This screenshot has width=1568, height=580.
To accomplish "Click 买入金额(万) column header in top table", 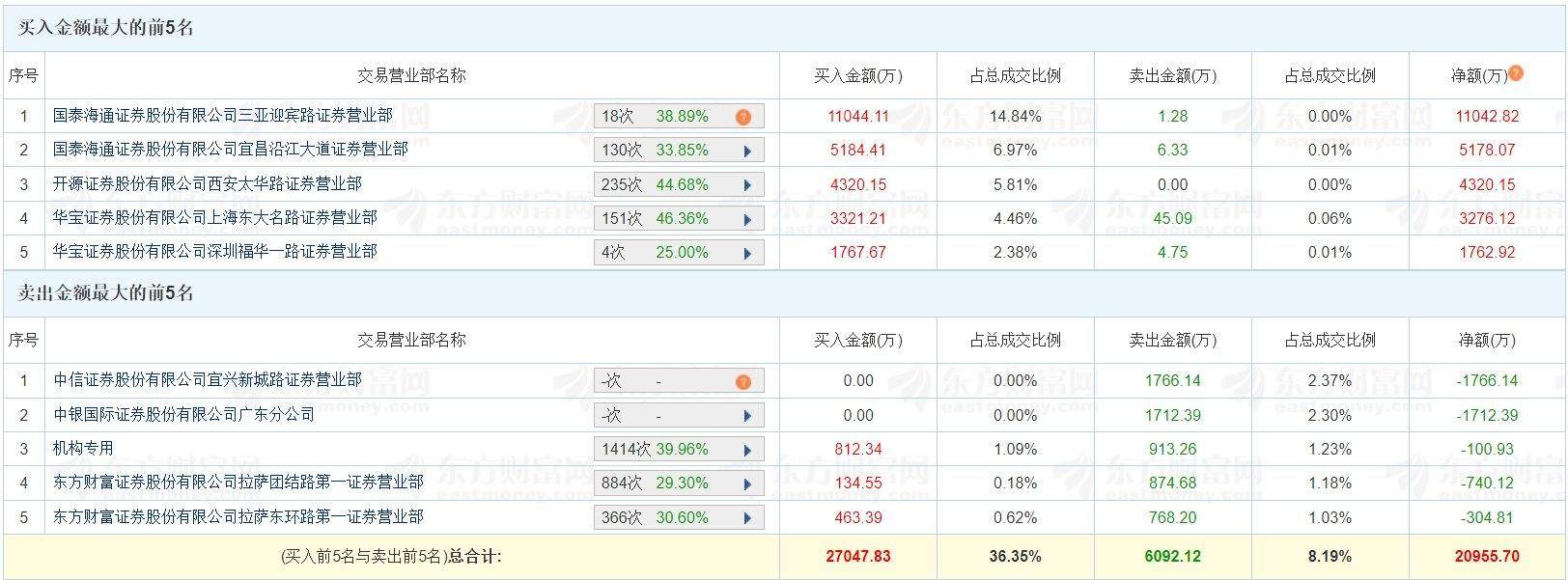I will (857, 75).
